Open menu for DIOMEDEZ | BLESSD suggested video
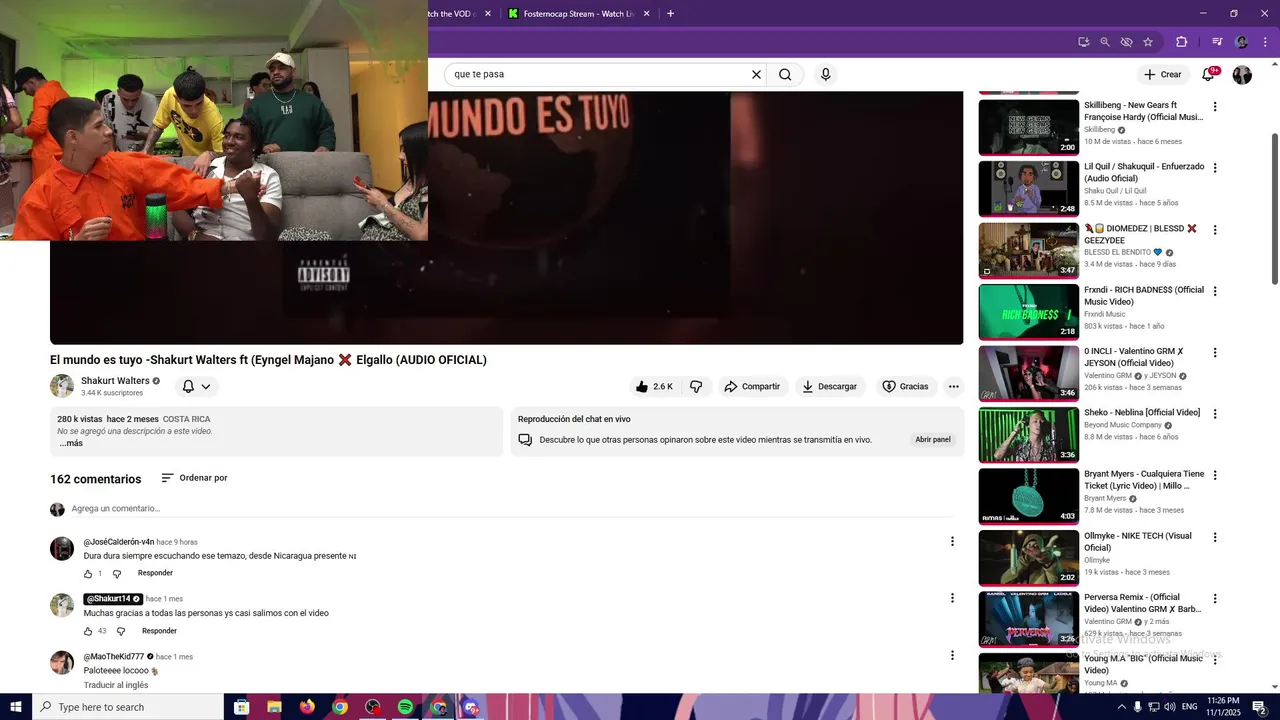This screenshot has height=720, width=1280. [x=1215, y=230]
